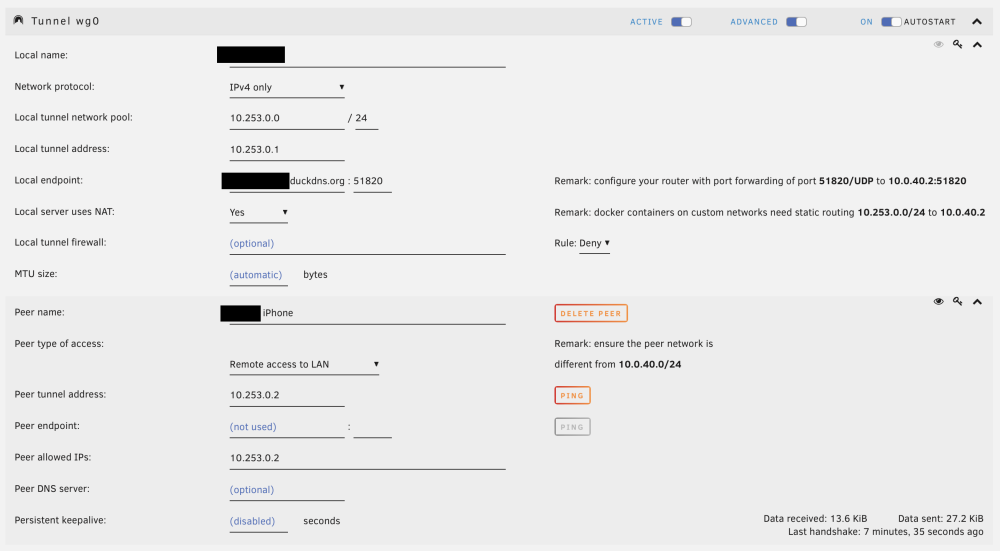Click the key icon in local section
Screen dimensions: 1000x551
coord(957,44)
